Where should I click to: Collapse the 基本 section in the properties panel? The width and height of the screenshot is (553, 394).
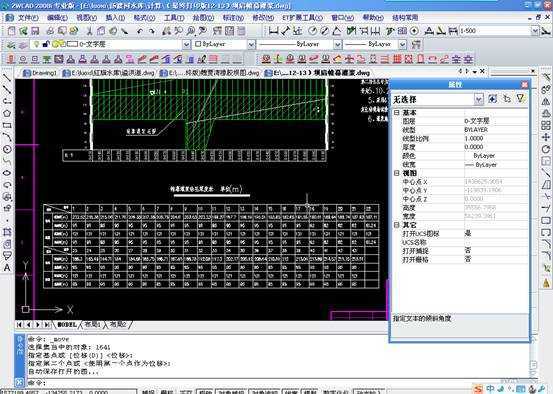[x=397, y=113]
